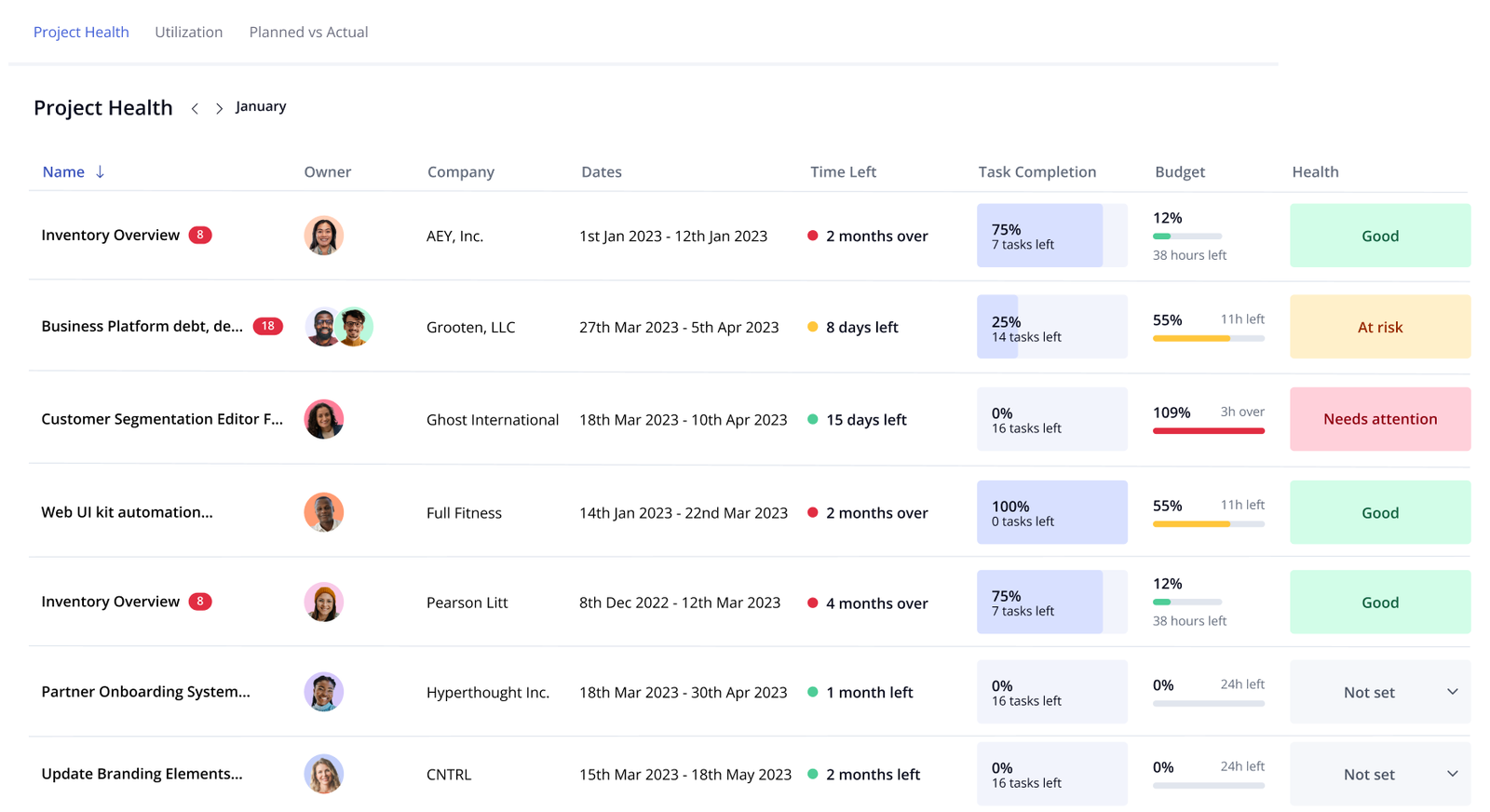The height and width of the screenshot is (812, 1490).
Task: Click the 109% red budget bar
Action: pyautogui.click(x=1209, y=431)
